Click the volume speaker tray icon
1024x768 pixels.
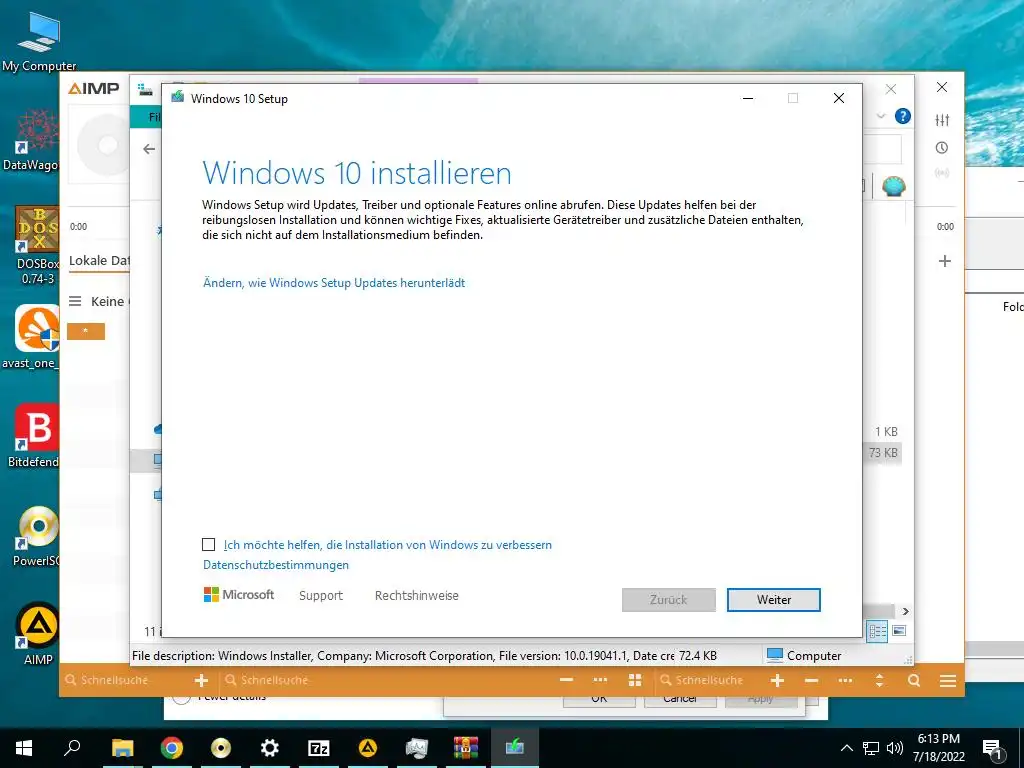coord(895,748)
